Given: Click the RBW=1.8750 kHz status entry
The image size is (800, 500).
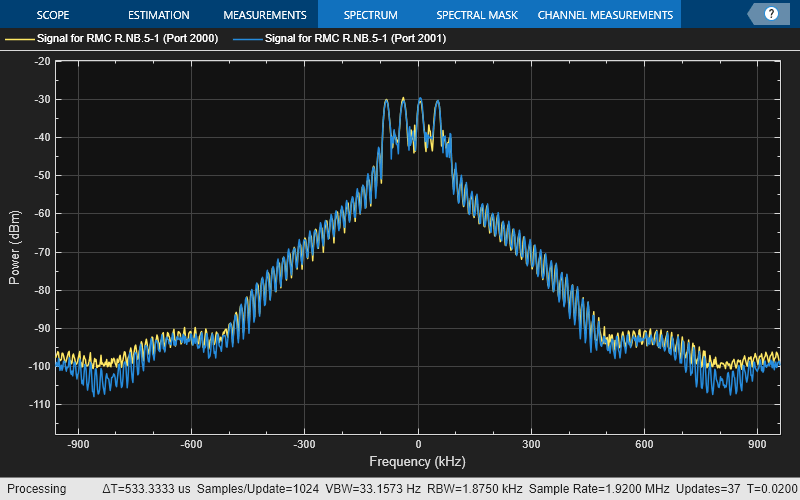Looking at the screenshot, I should [474, 489].
